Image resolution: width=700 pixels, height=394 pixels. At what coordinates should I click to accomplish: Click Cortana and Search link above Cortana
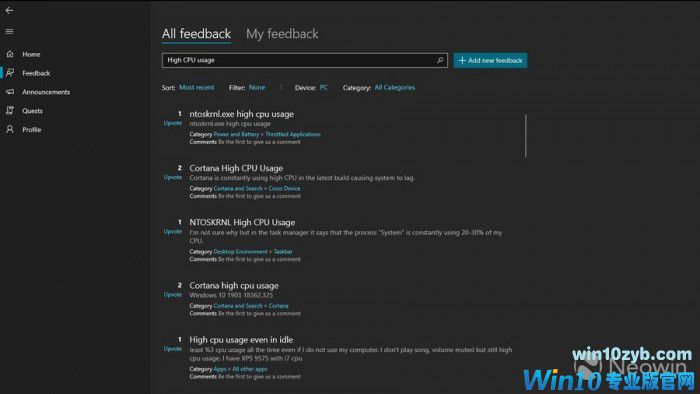(238, 306)
